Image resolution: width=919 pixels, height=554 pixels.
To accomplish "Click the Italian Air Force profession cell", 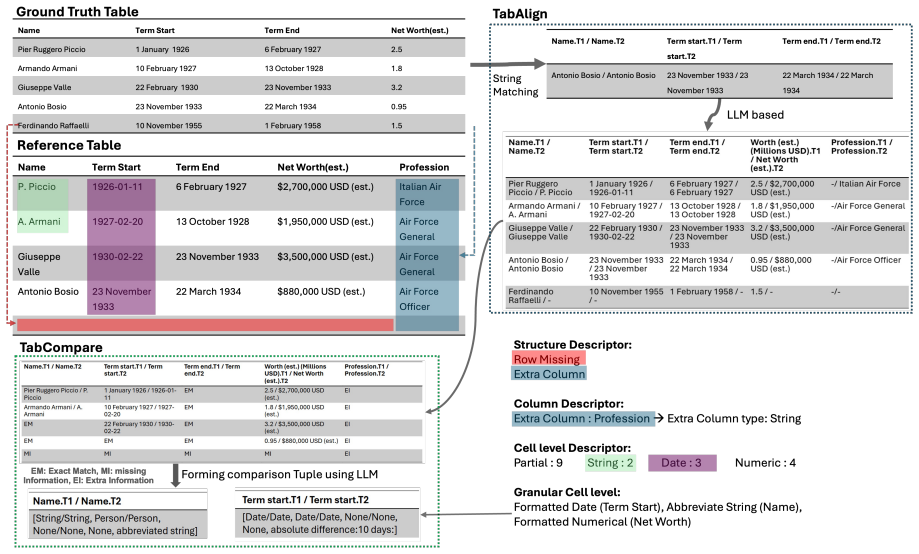I will tap(427, 195).
